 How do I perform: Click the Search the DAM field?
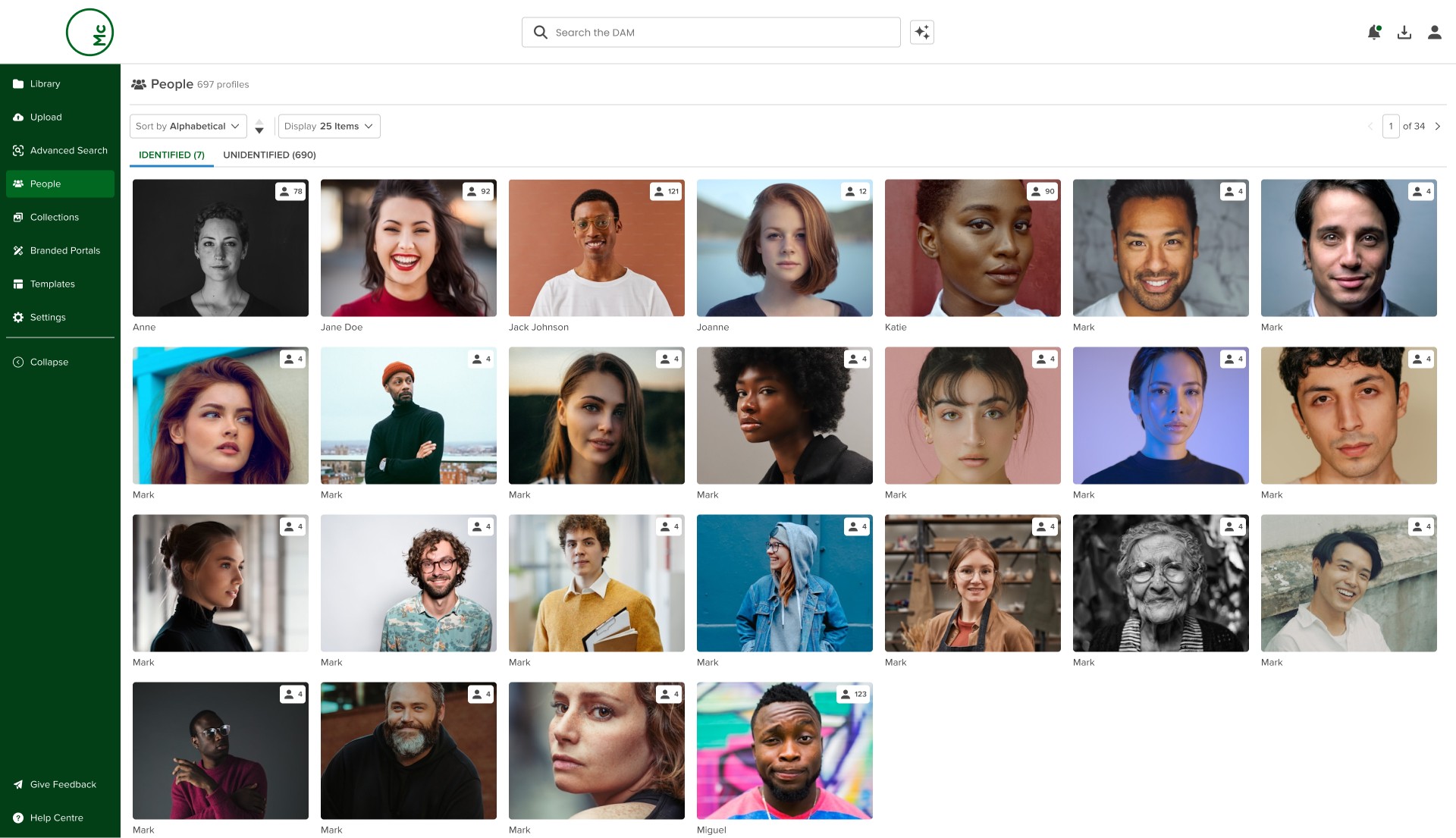(x=720, y=32)
